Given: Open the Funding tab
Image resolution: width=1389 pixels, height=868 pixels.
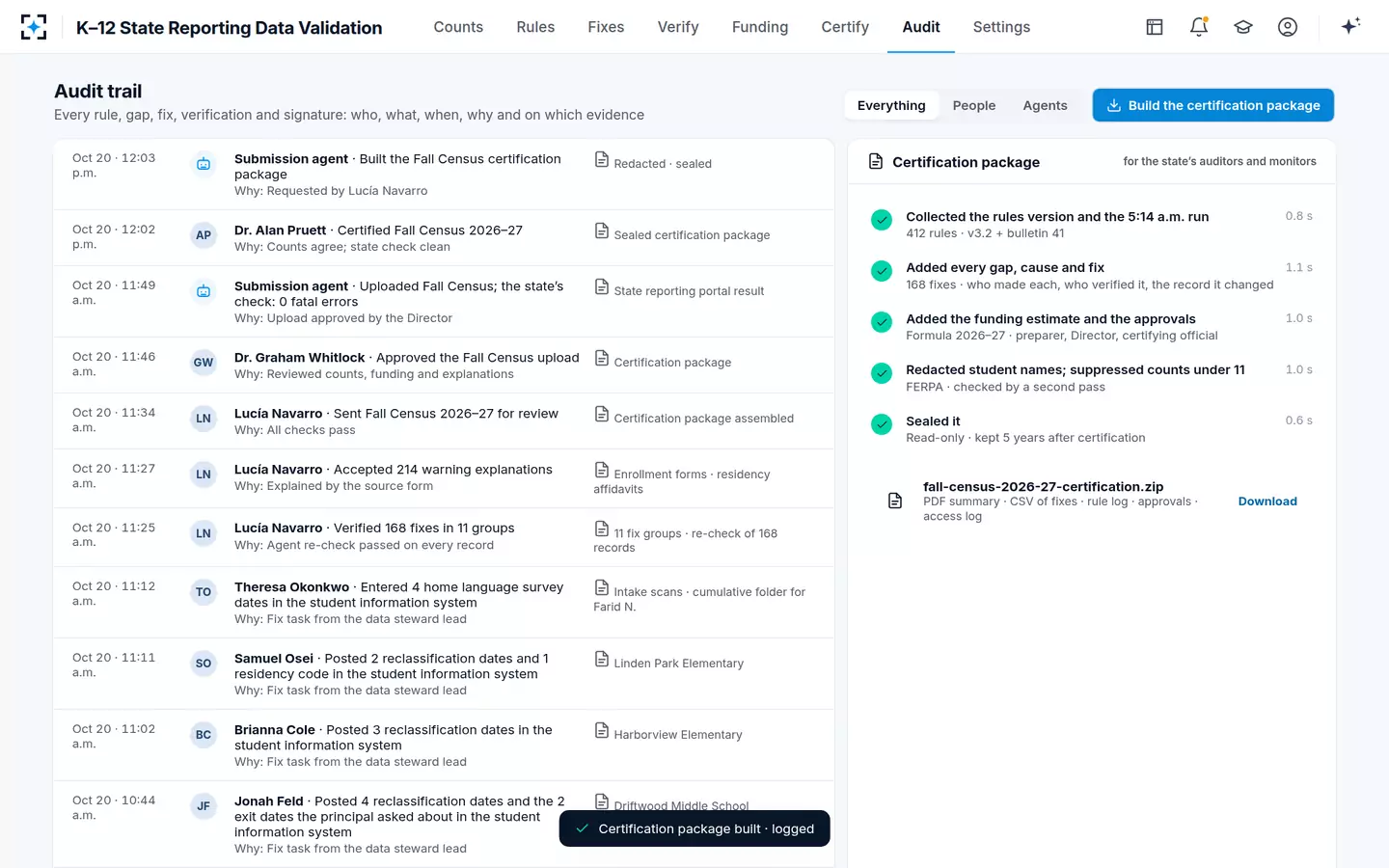Looking at the screenshot, I should coord(760,27).
